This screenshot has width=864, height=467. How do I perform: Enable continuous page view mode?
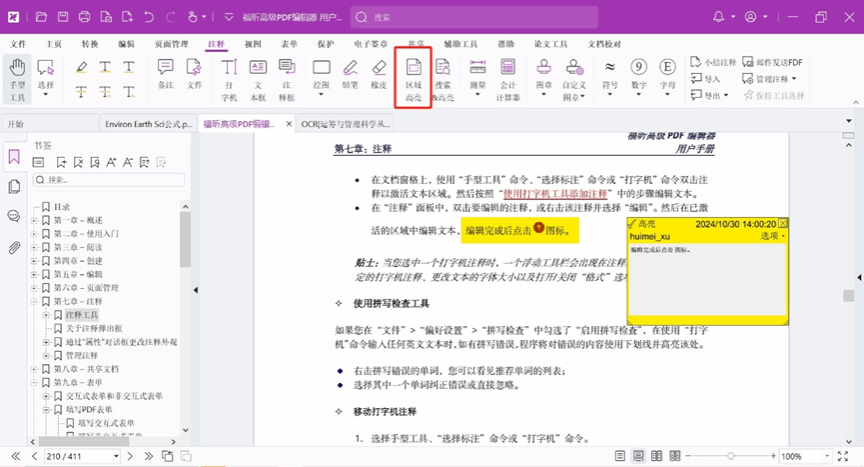tap(639, 456)
